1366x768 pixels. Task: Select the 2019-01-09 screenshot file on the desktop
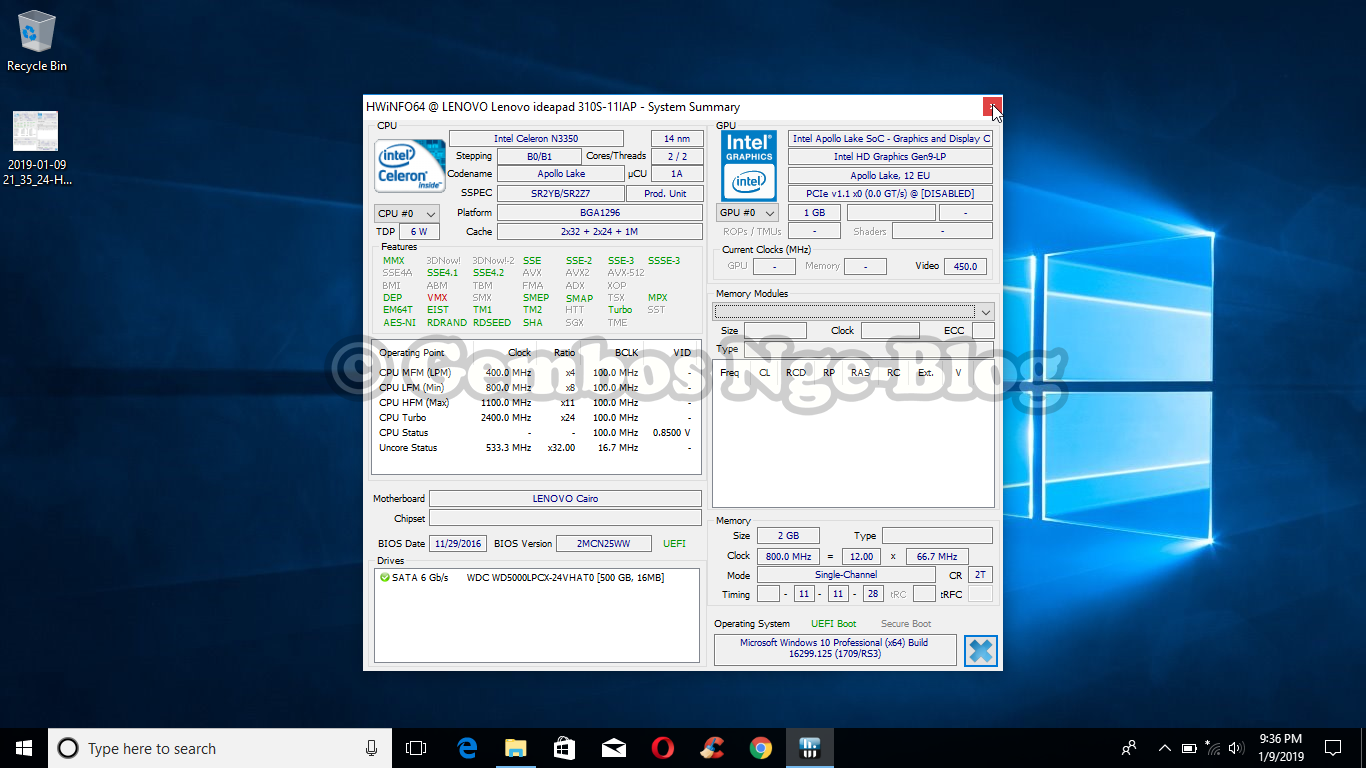[x=36, y=149]
